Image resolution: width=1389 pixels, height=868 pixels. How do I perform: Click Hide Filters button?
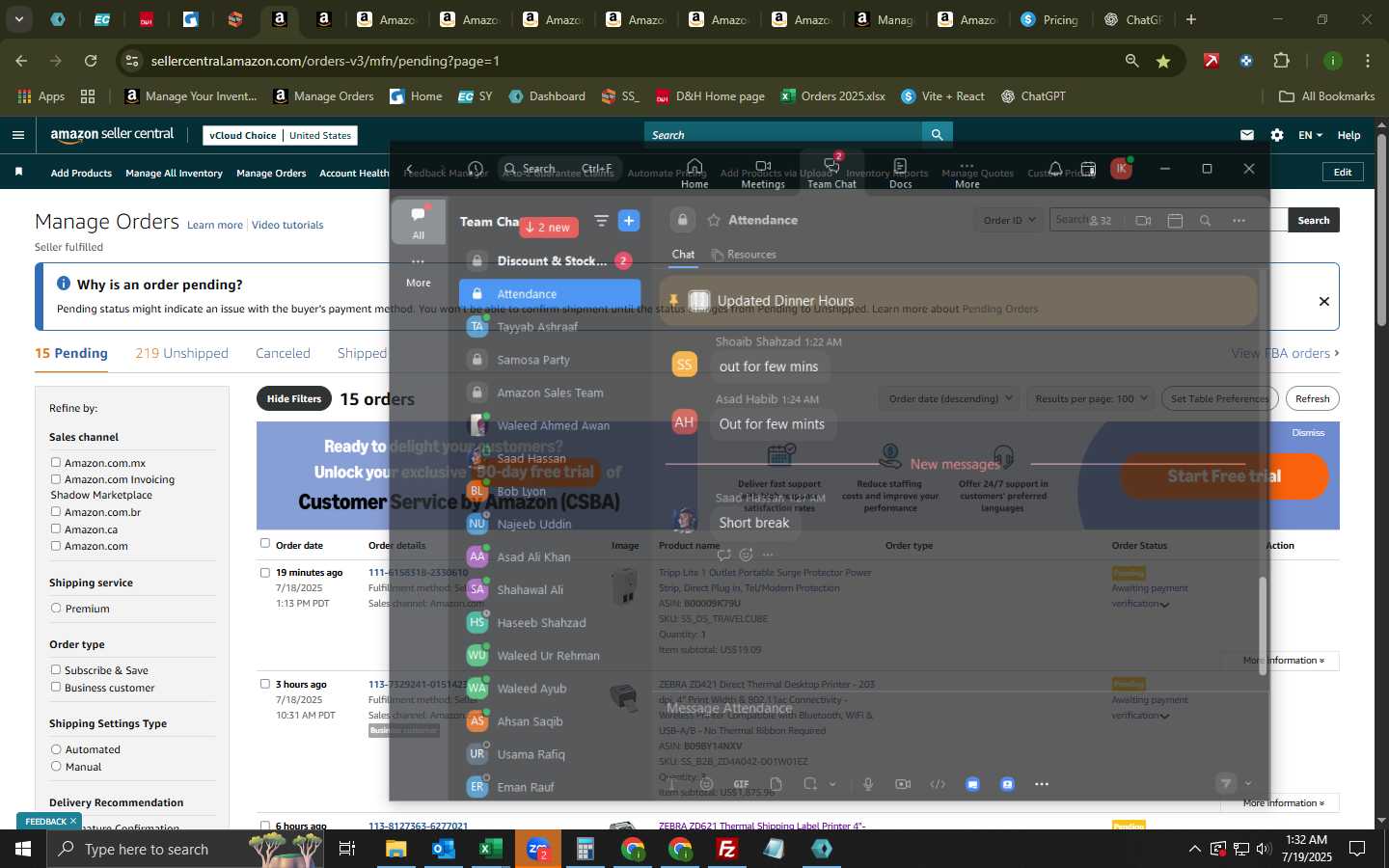(294, 398)
